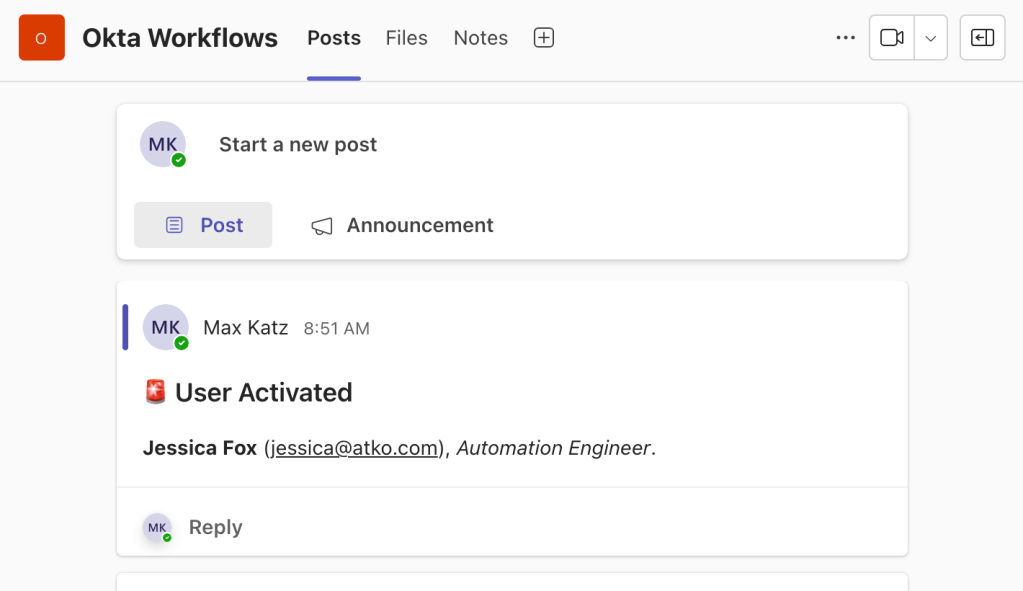Open the jessica@atko.com email link
1023x591 pixels.
point(354,448)
